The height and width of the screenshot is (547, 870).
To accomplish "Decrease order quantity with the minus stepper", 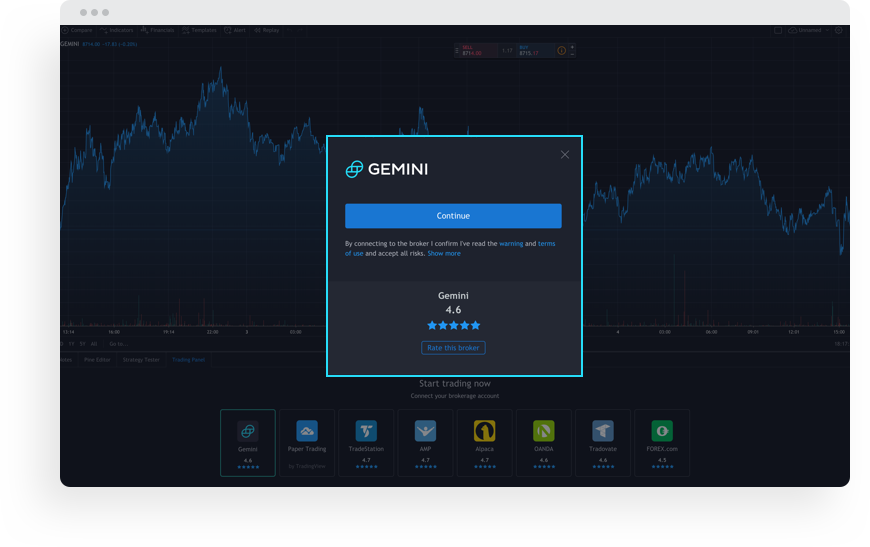I will [x=572, y=54].
